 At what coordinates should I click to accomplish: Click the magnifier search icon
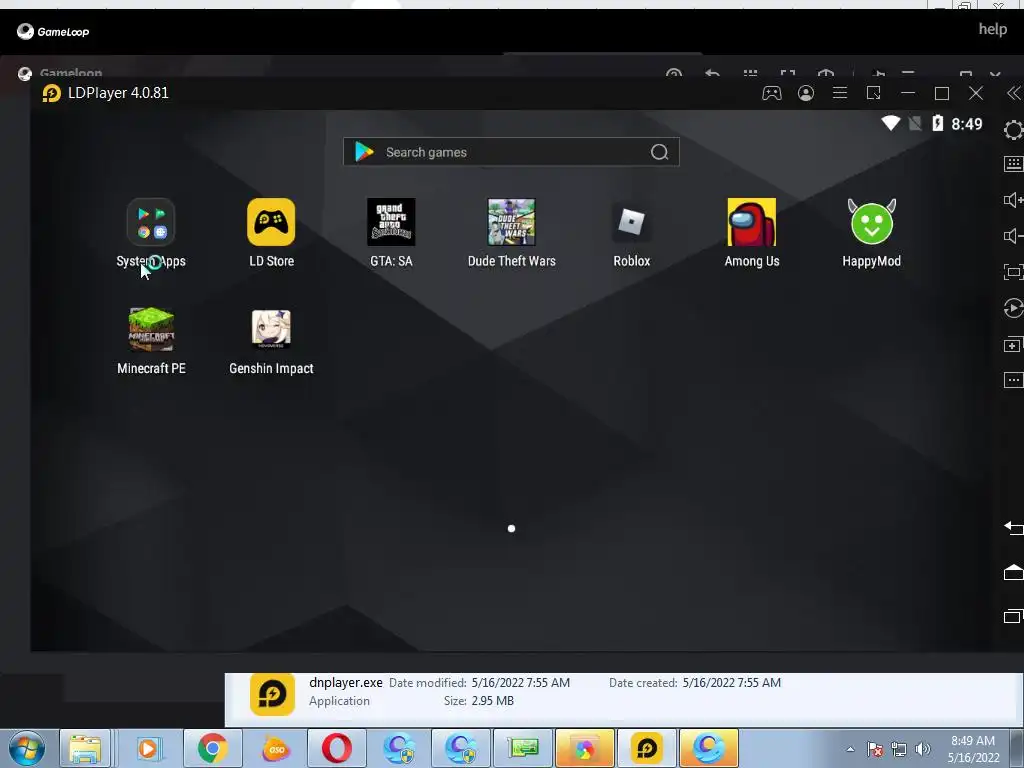(x=660, y=152)
